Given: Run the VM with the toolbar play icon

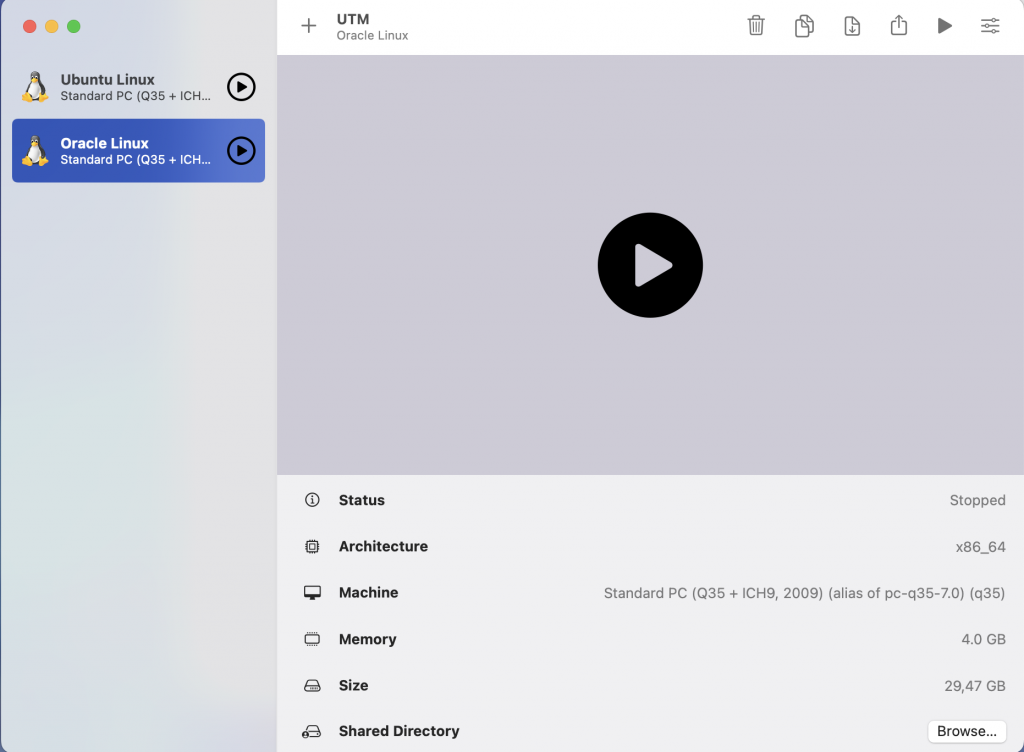Looking at the screenshot, I should point(944,25).
